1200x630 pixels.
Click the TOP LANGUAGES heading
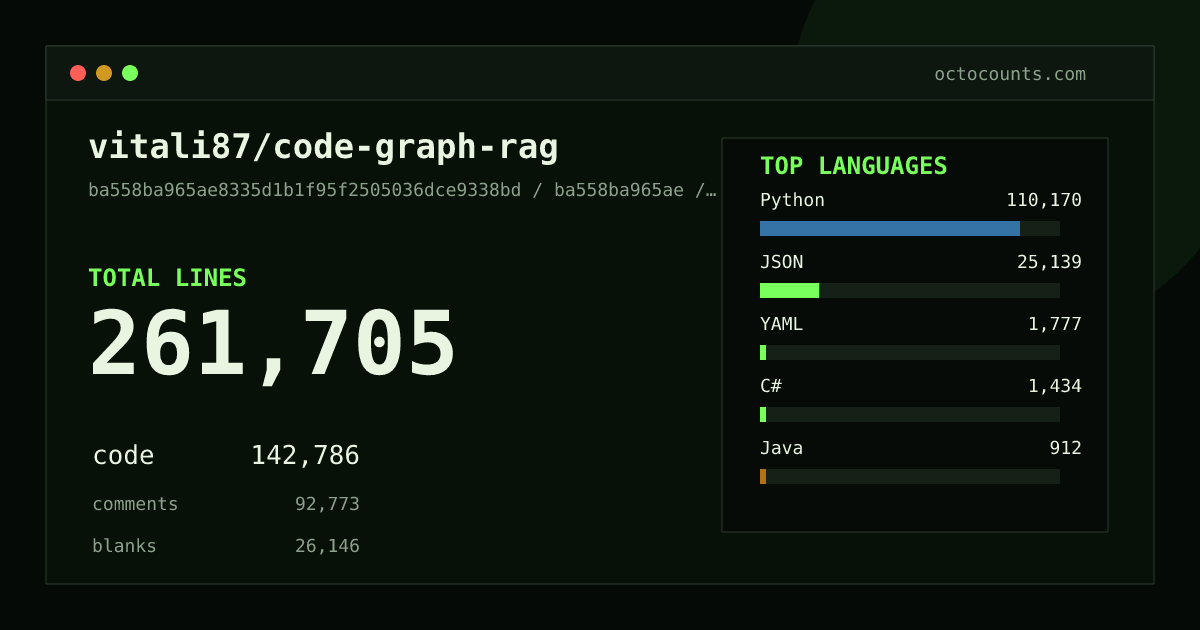click(854, 166)
